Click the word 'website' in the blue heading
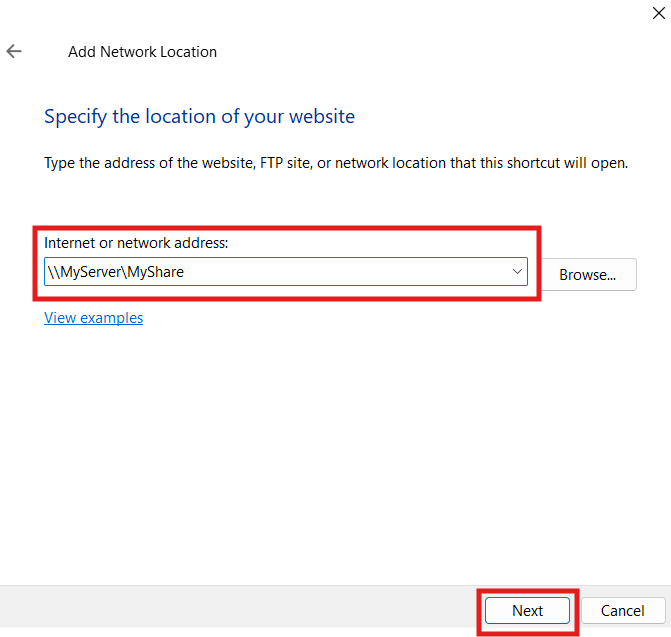671x637 pixels. click(322, 117)
